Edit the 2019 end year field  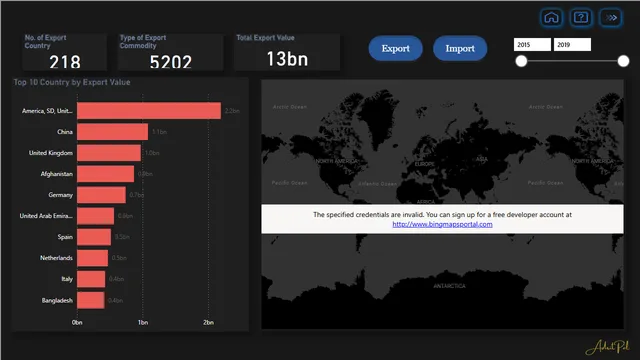click(572, 44)
